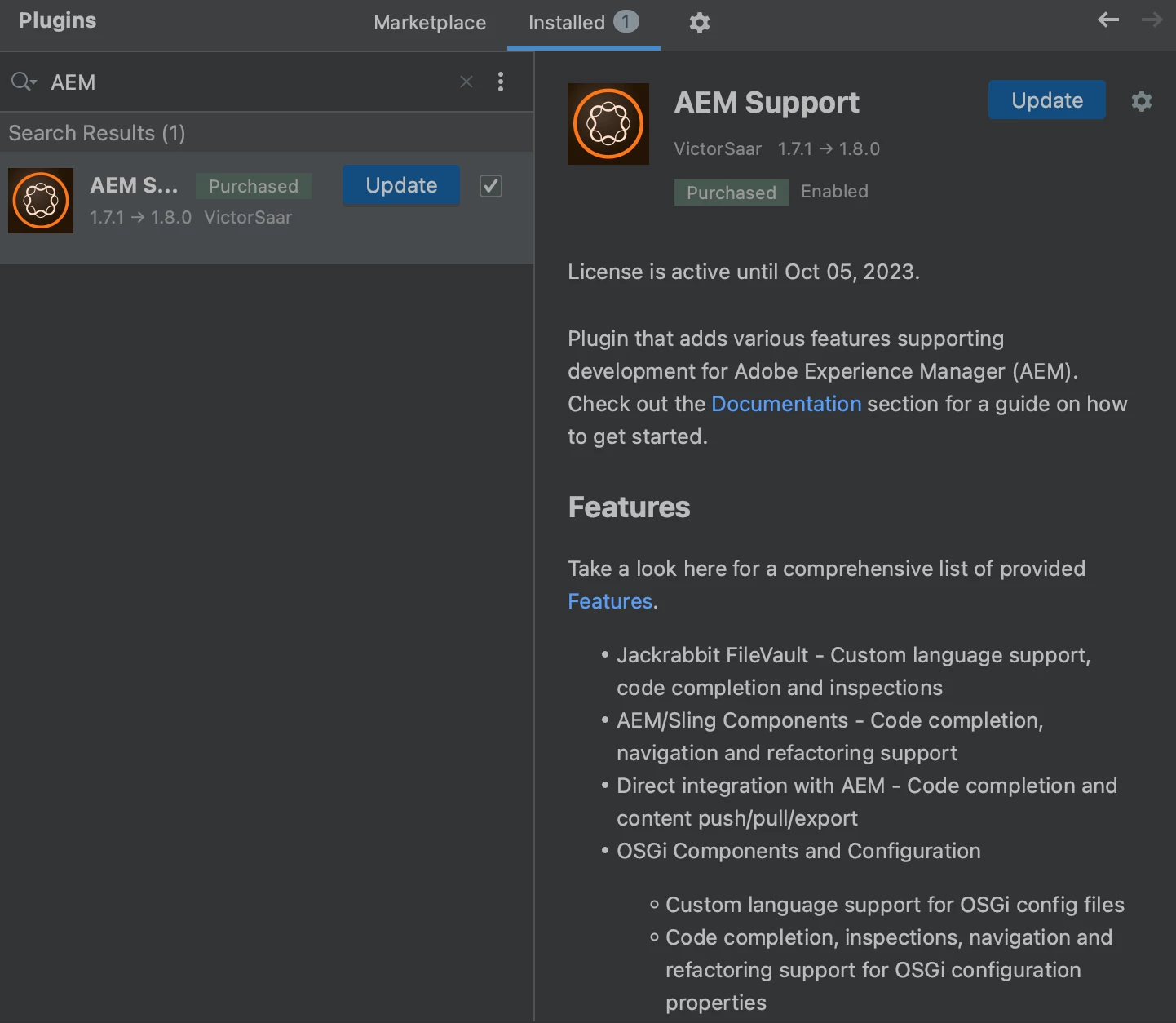
Task: Click the back navigation arrow
Action: [1107, 20]
